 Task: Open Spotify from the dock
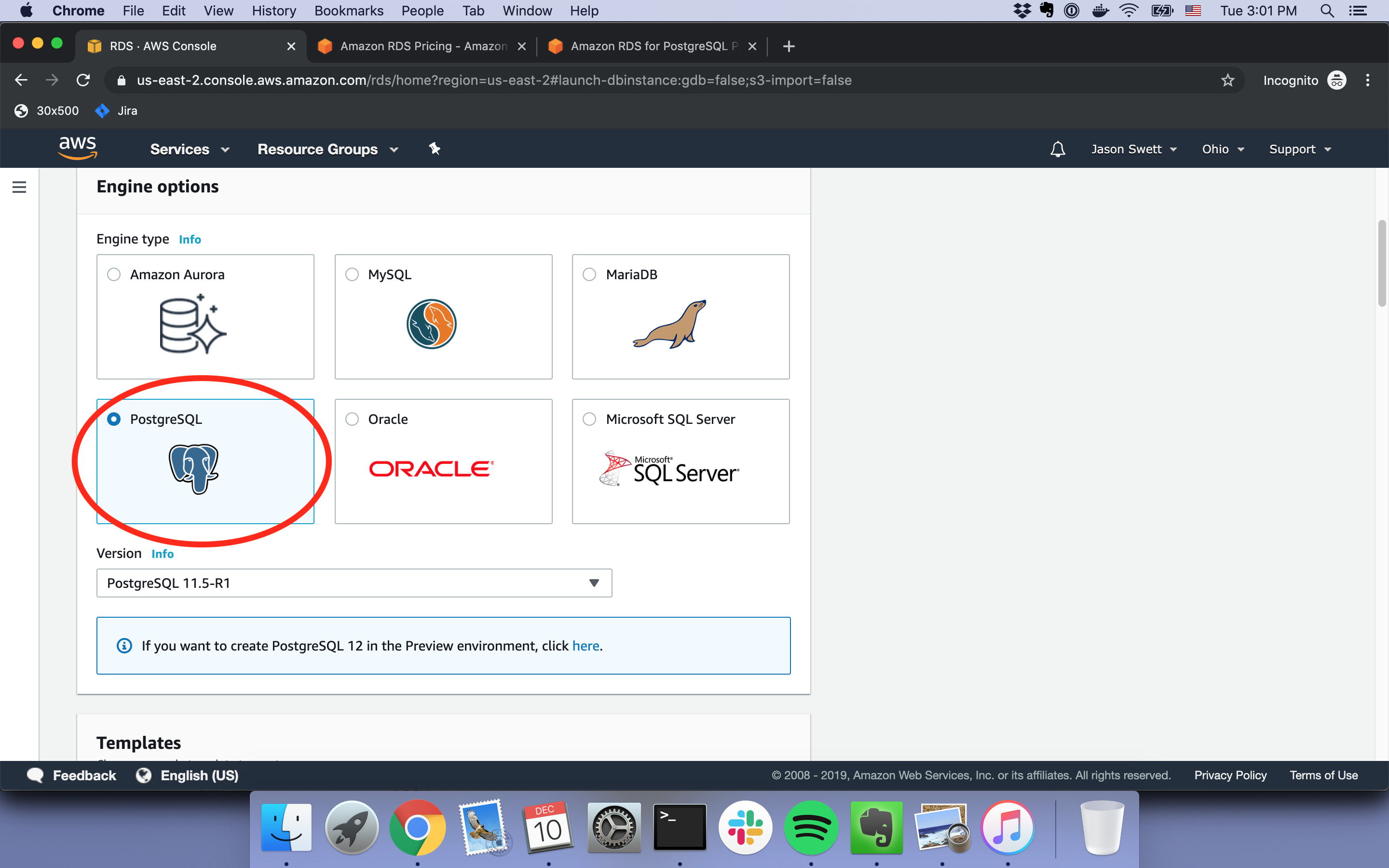pos(810,827)
